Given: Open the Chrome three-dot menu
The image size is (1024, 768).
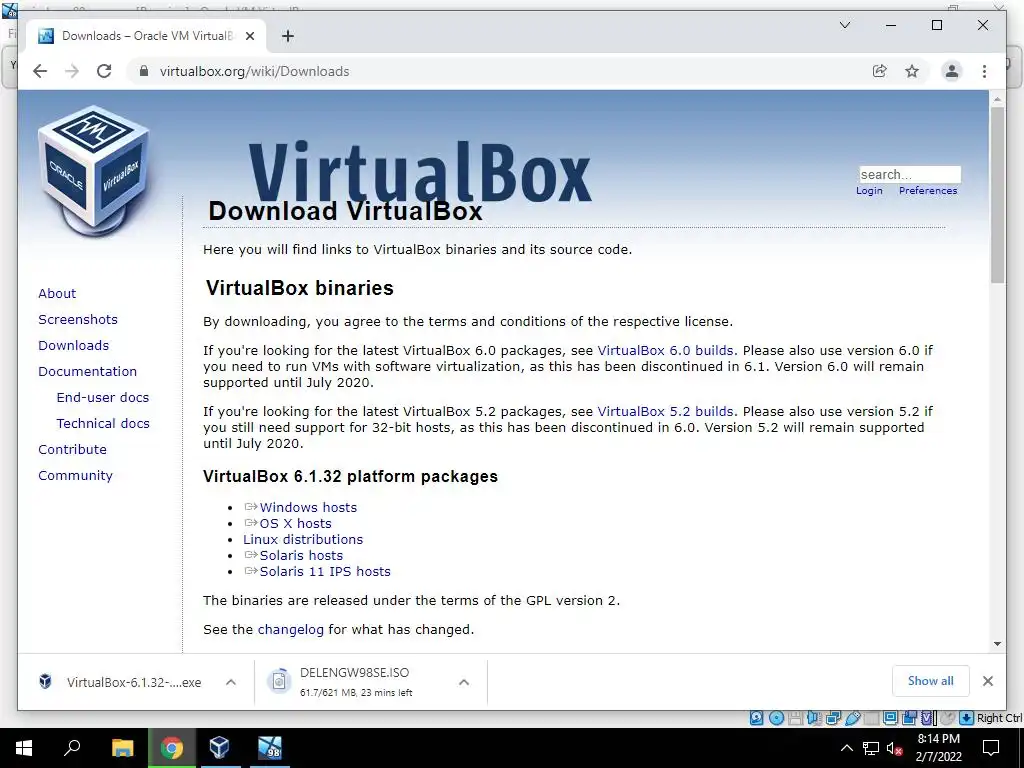Looking at the screenshot, I should click(984, 71).
